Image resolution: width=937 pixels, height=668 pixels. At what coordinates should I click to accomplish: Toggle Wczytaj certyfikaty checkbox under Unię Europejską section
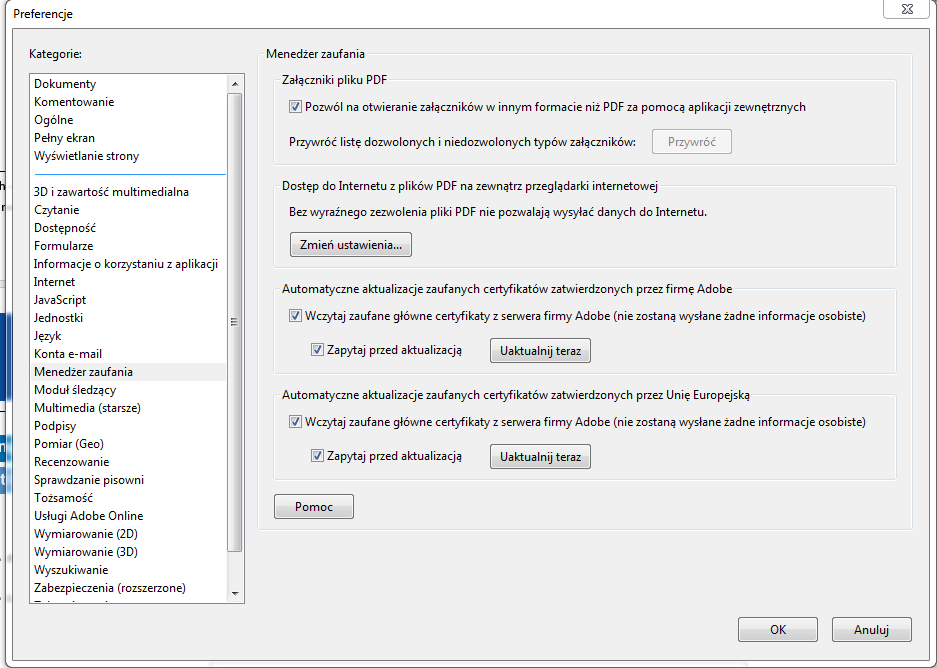295,422
